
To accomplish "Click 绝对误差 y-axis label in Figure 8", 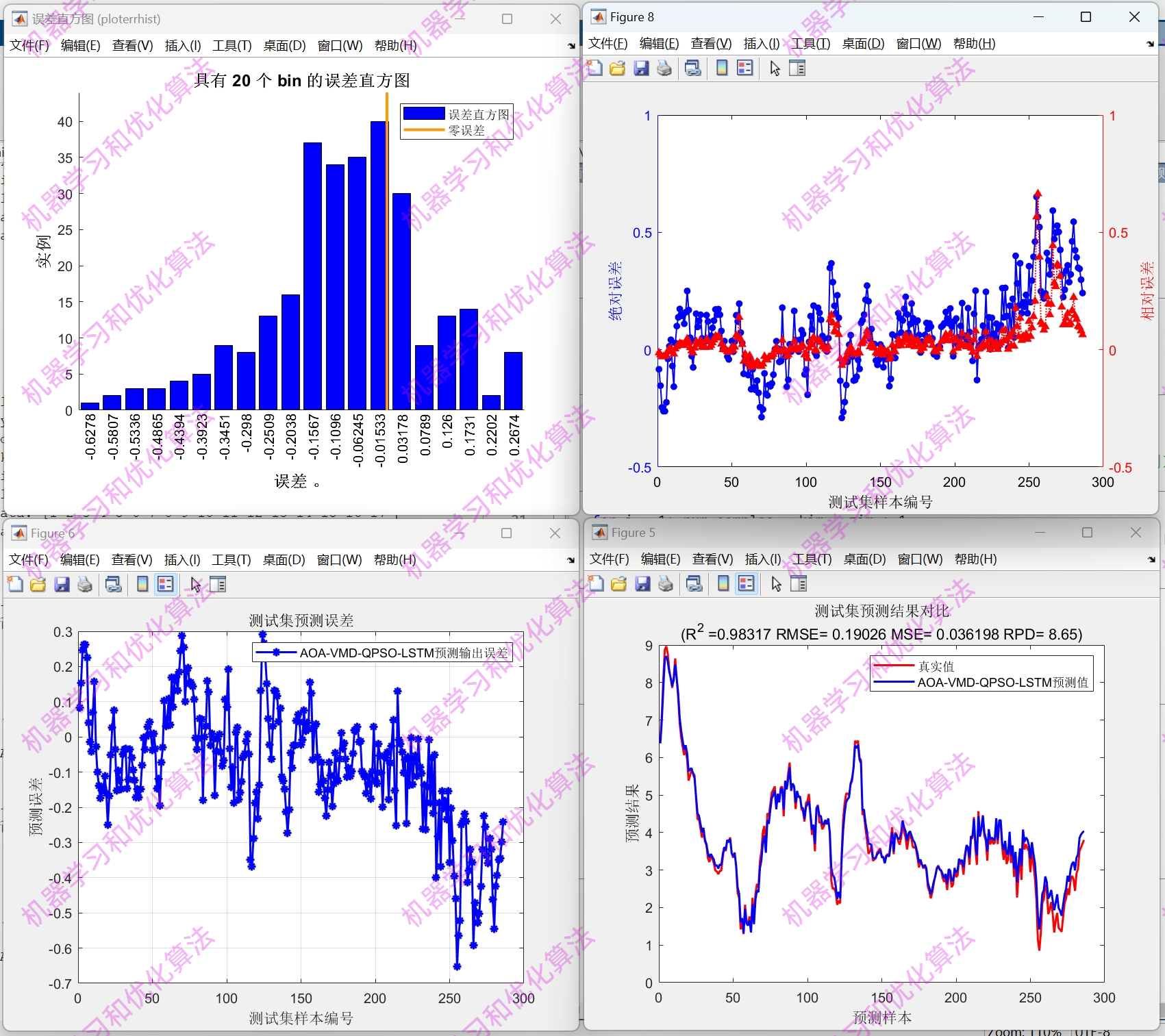I will (x=615, y=290).
